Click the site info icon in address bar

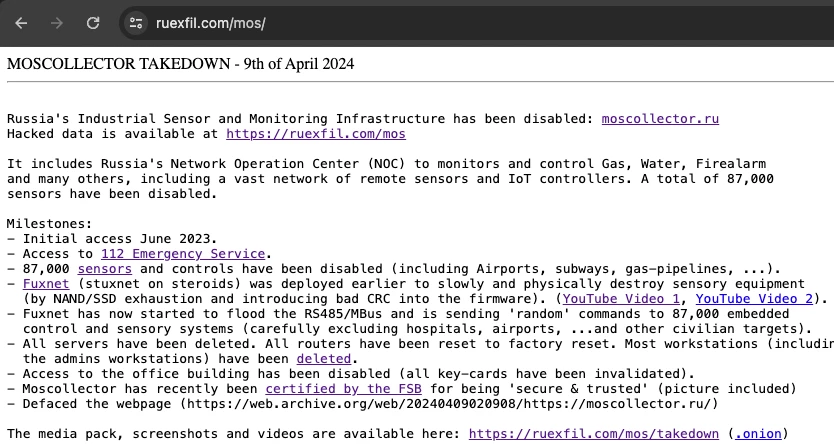138,22
